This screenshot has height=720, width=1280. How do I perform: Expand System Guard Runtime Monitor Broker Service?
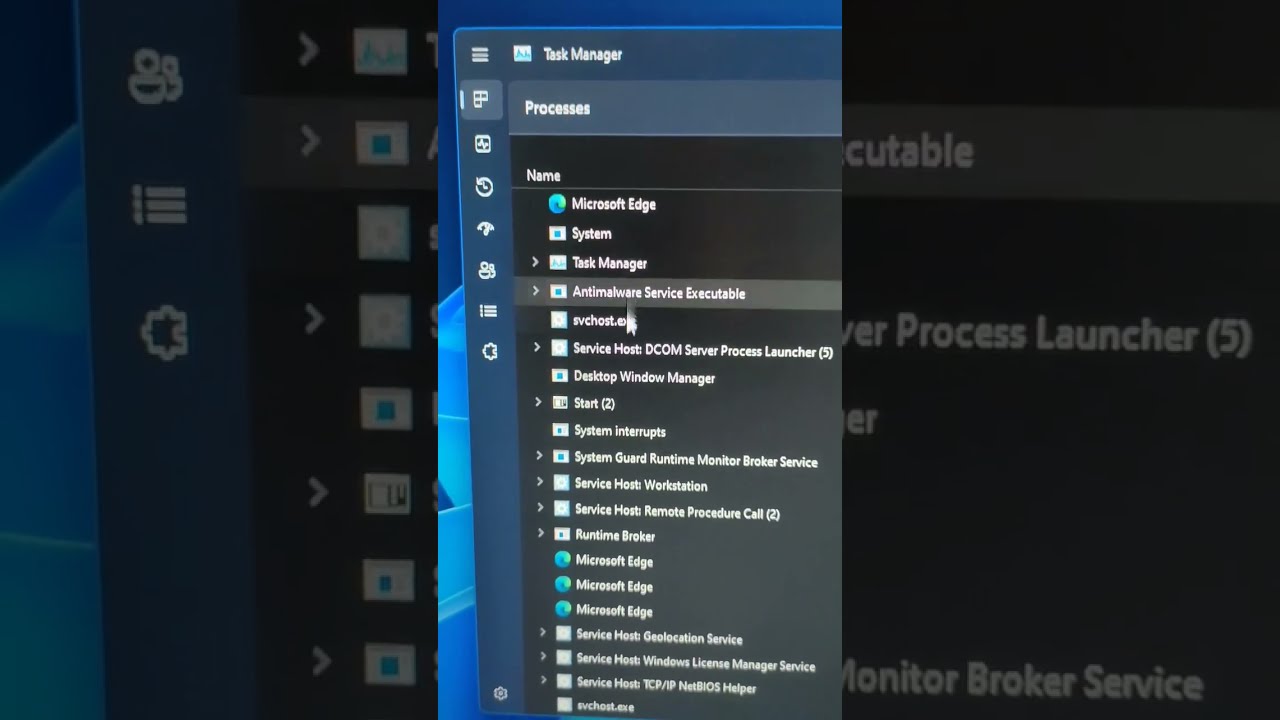[539, 456]
